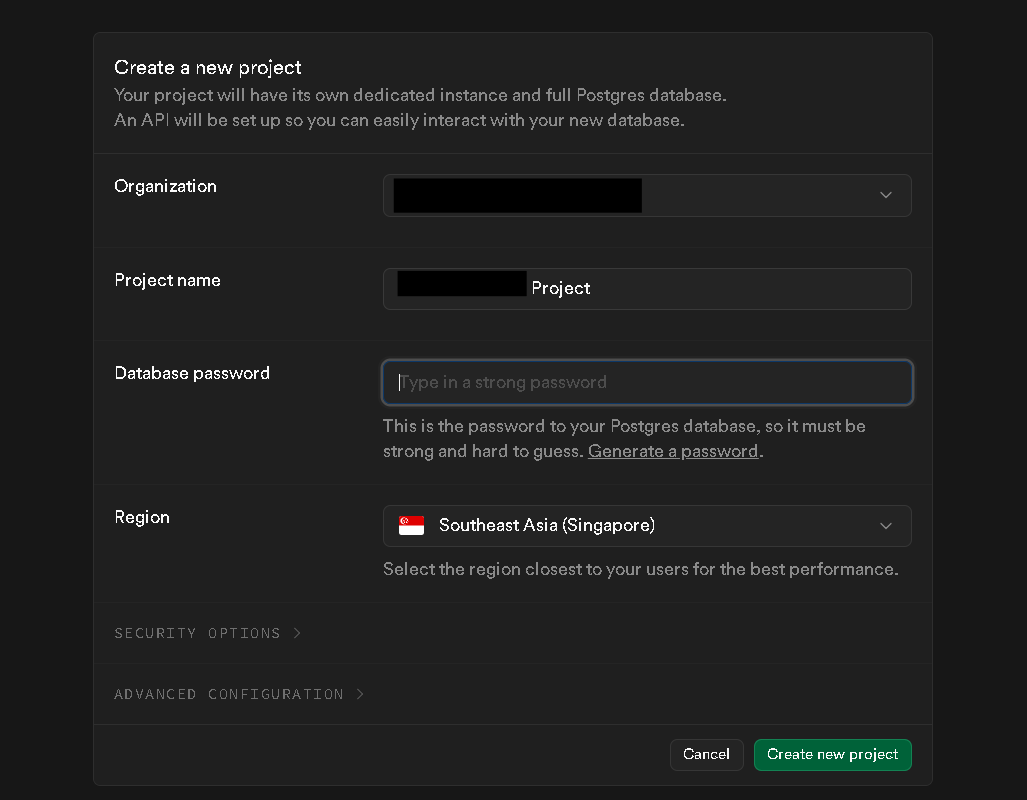The width and height of the screenshot is (1027, 800).
Task: Click the Singapore flag icon
Action: coord(411,526)
